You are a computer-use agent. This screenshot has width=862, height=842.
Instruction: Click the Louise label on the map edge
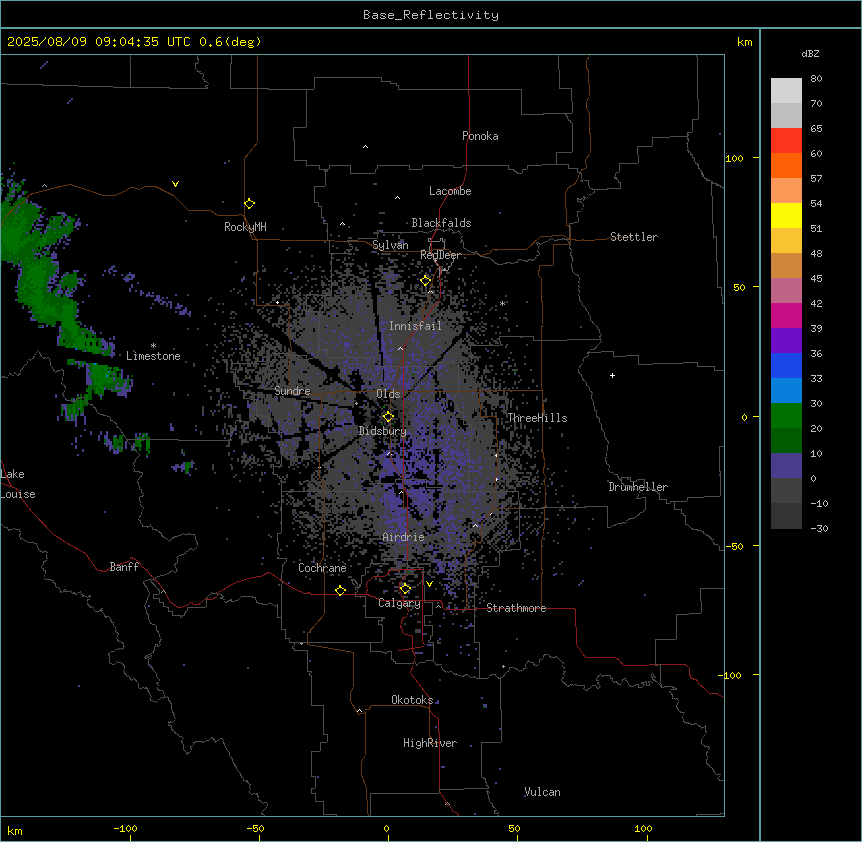click(x=18, y=494)
